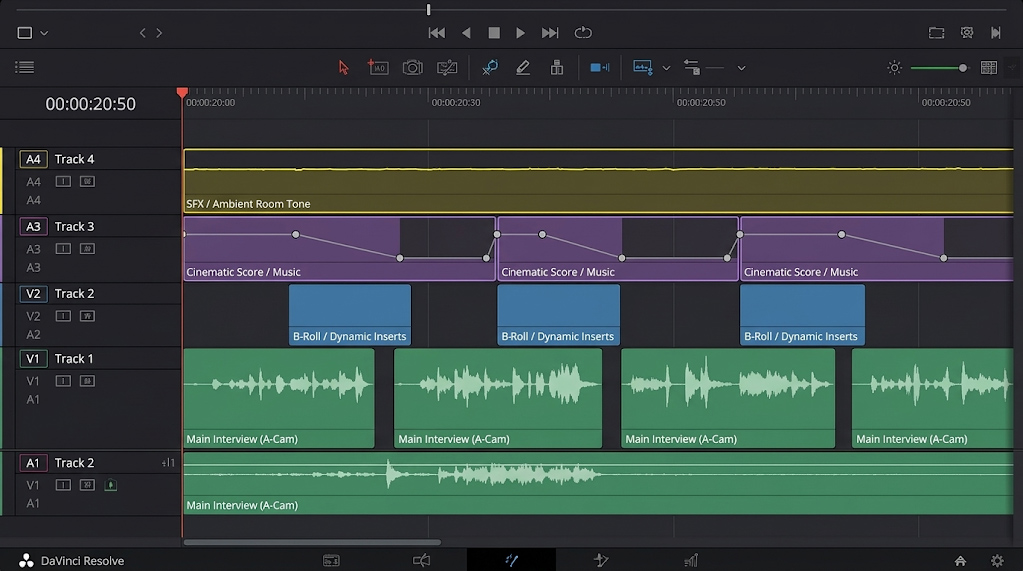1023x571 pixels.
Task: Adjust the green zoom slider handle
Action: coord(962,68)
